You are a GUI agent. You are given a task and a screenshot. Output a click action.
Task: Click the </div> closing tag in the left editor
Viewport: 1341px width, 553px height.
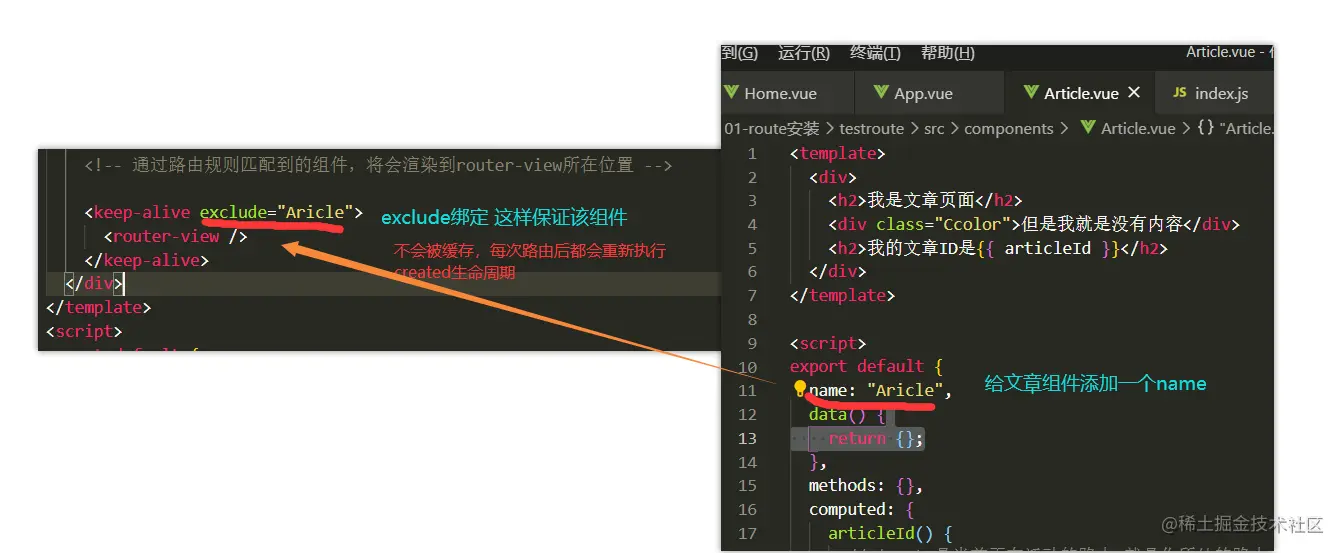tap(93, 284)
